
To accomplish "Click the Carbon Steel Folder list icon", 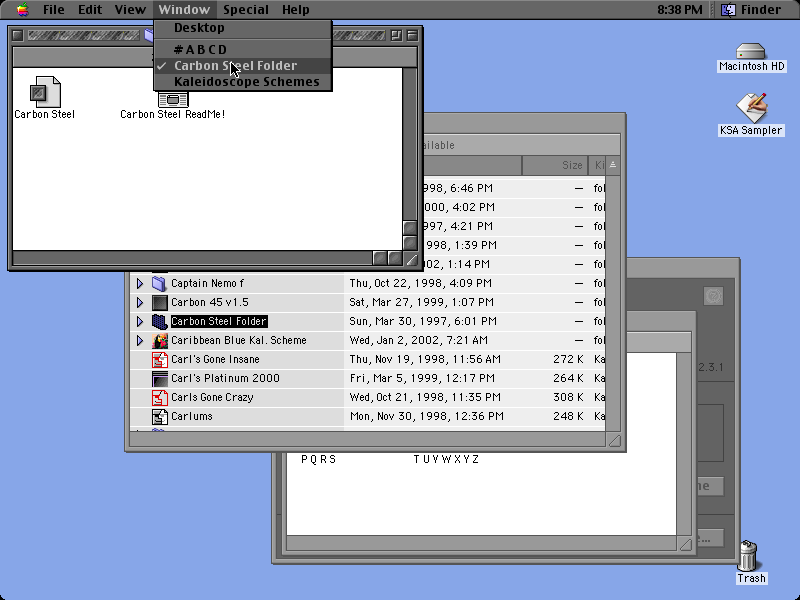I will pos(160,321).
